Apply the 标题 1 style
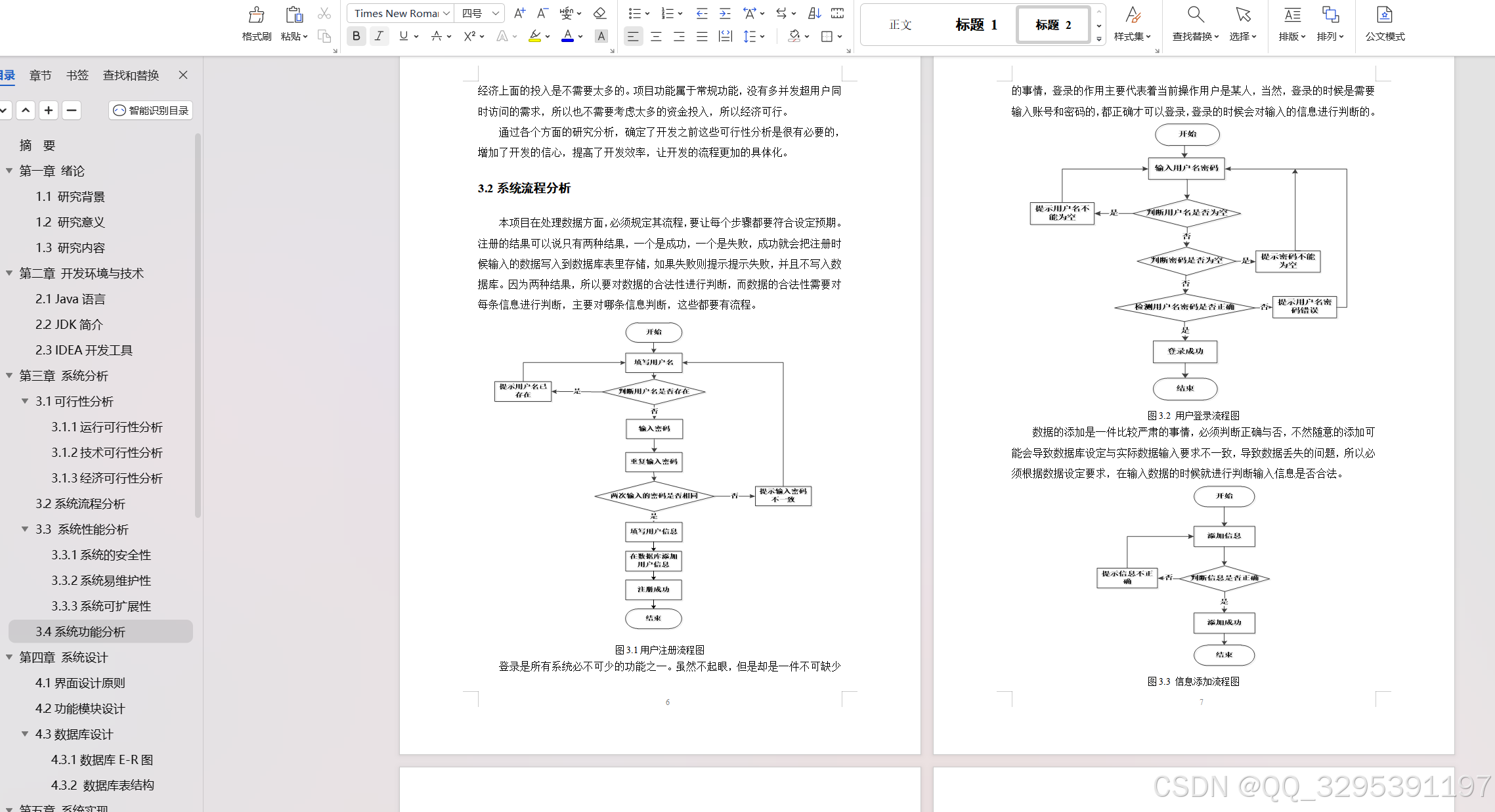Screen dimensions: 1495x812 coord(976,24)
